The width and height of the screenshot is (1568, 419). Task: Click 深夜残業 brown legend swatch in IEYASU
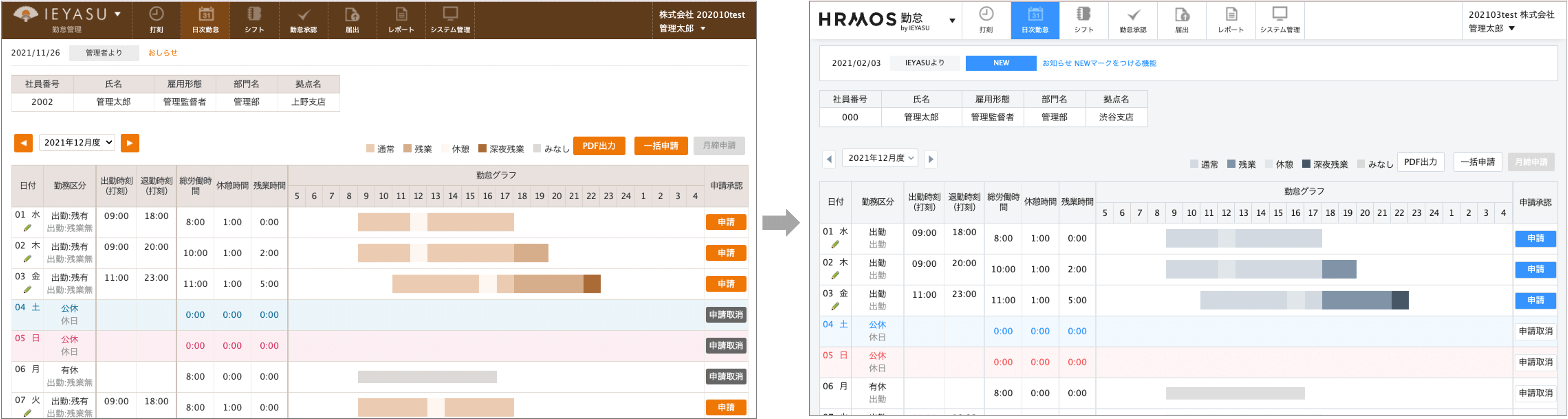coord(482,148)
